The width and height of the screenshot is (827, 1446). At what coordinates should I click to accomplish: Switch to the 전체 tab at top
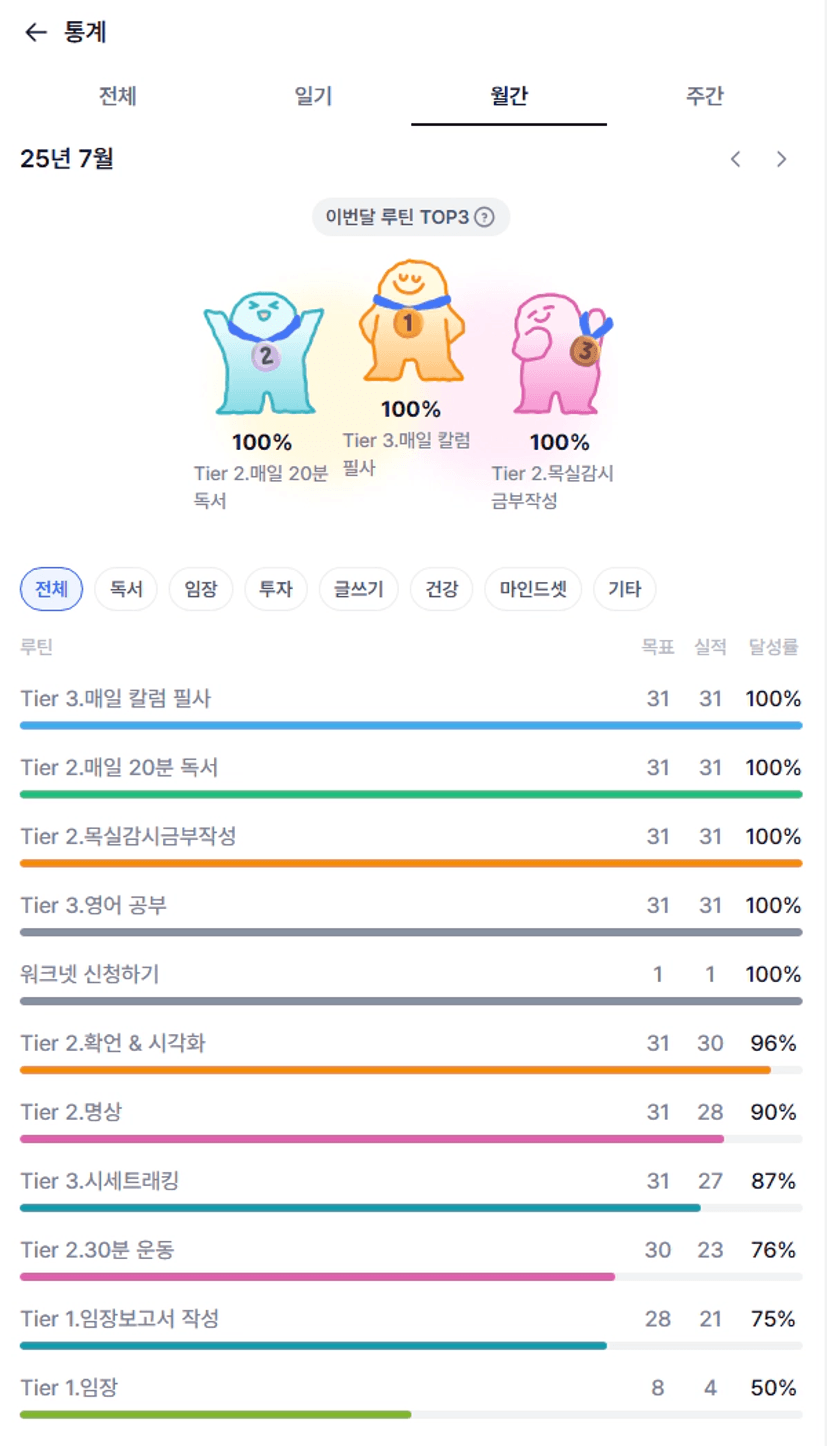click(x=117, y=96)
